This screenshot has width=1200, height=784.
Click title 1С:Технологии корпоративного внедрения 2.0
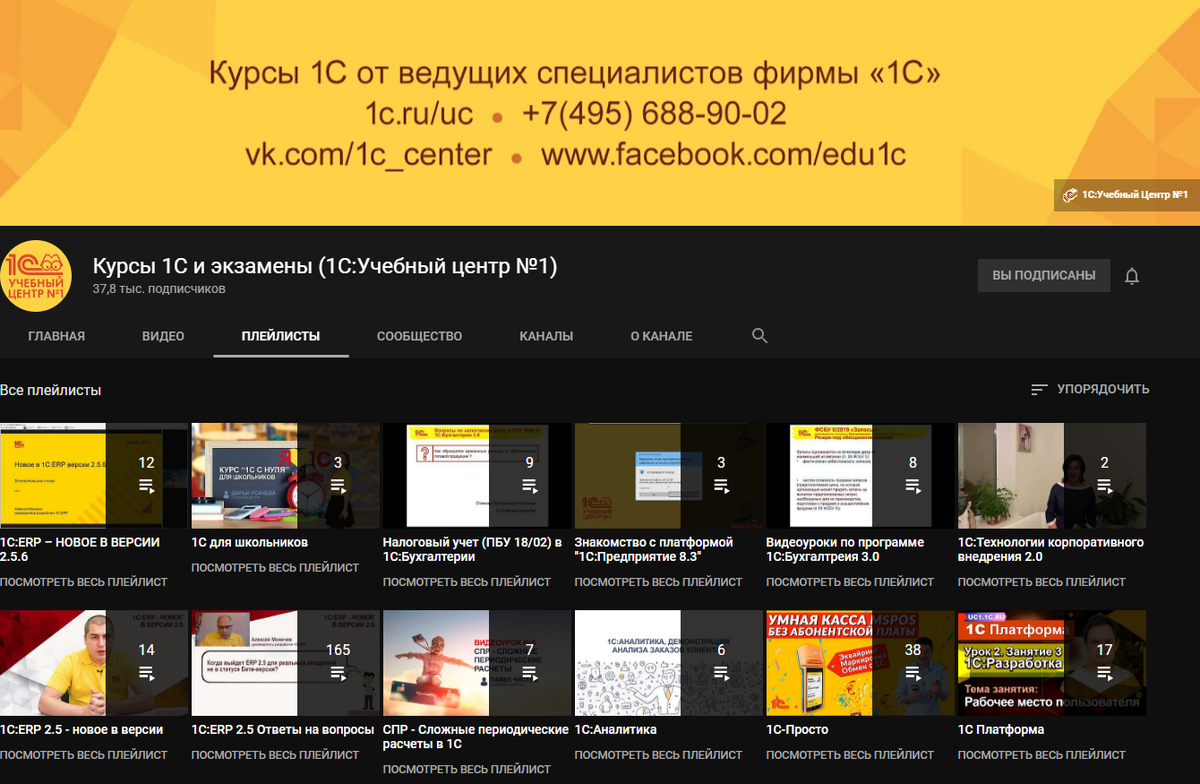pos(1050,549)
